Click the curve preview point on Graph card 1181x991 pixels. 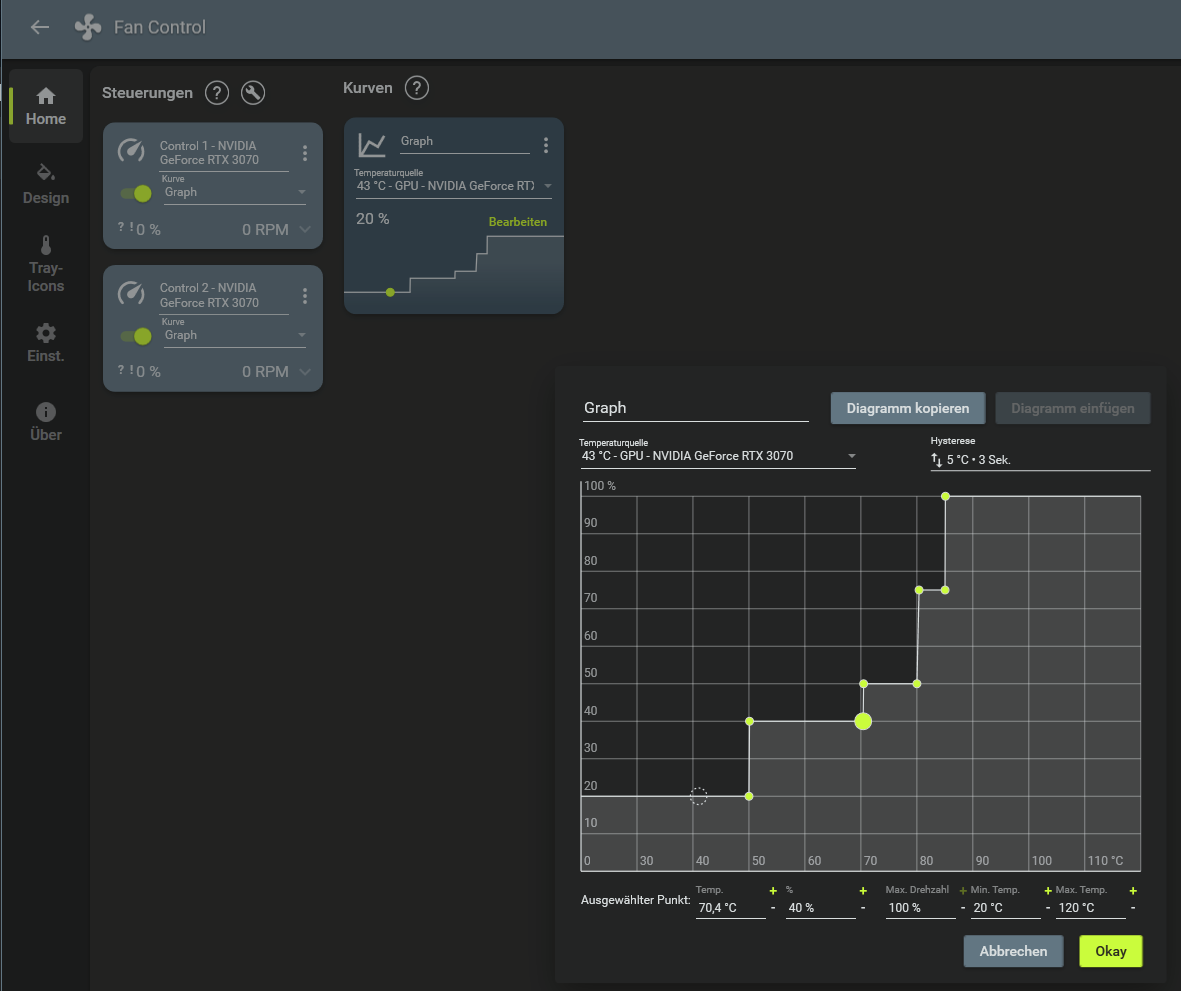click(390, 292)
